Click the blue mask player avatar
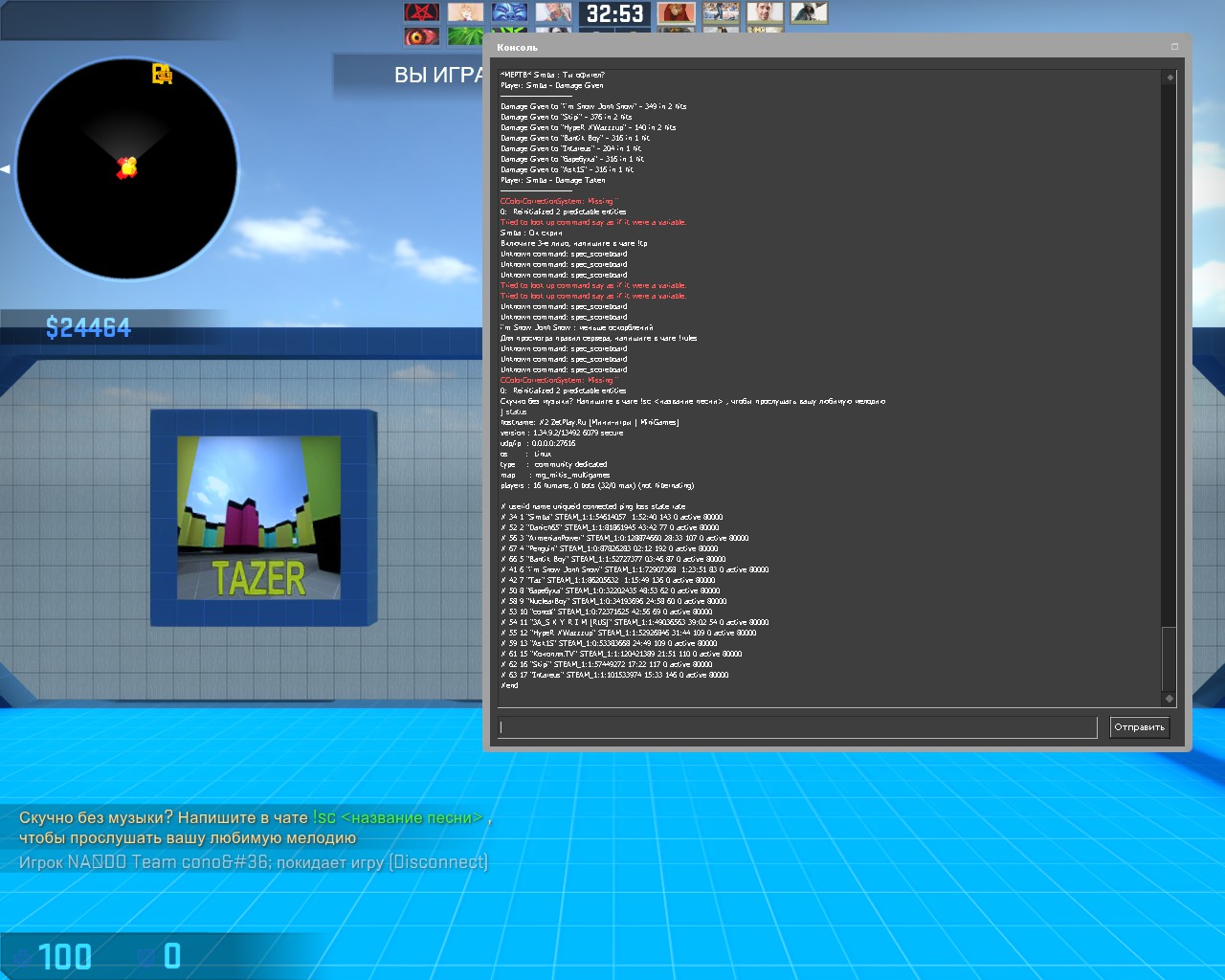This screenshot has height=980, width=1225. pyautogui.click(x=509, y=12)
